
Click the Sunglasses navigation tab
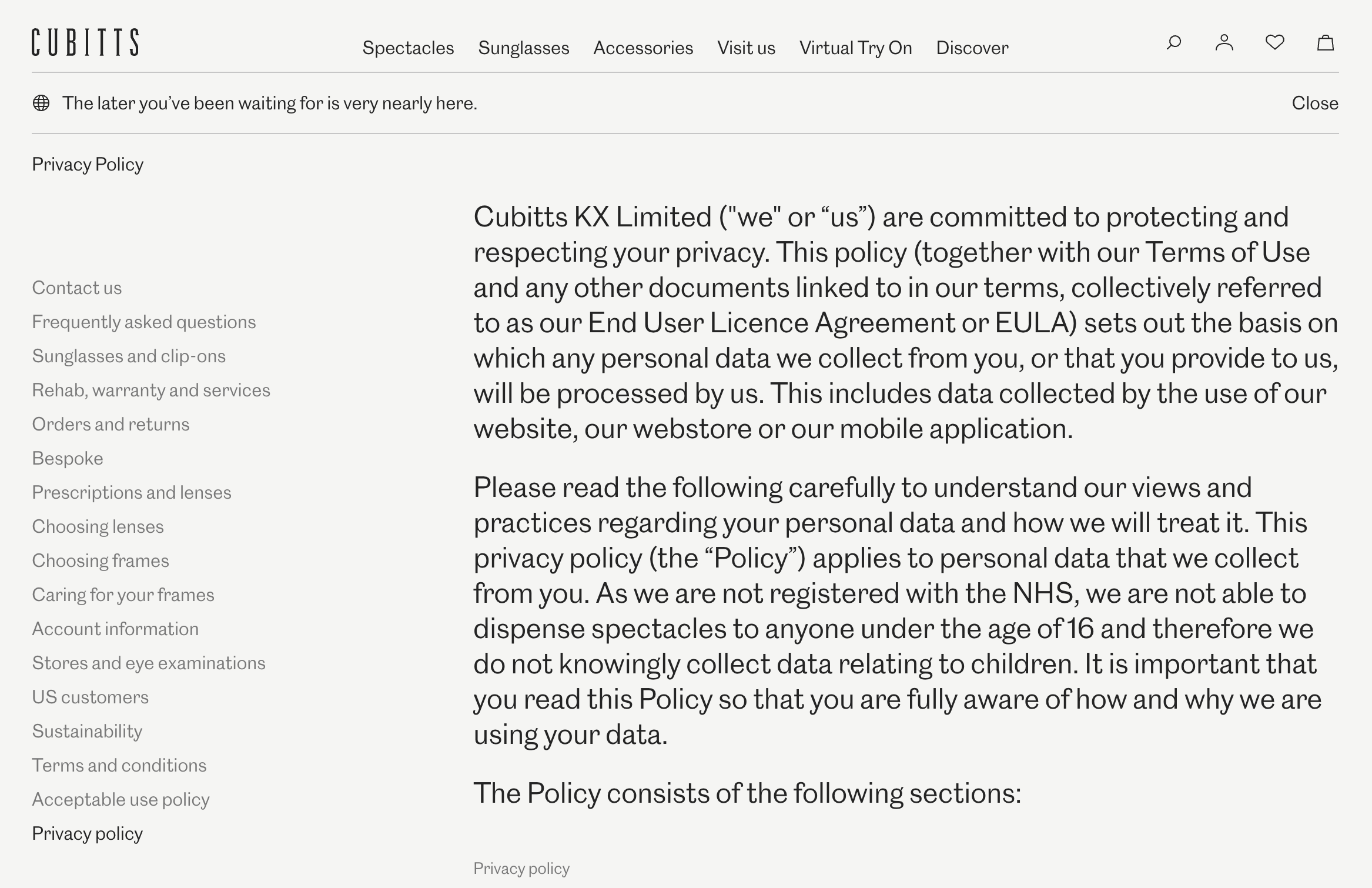click(524, 47)
